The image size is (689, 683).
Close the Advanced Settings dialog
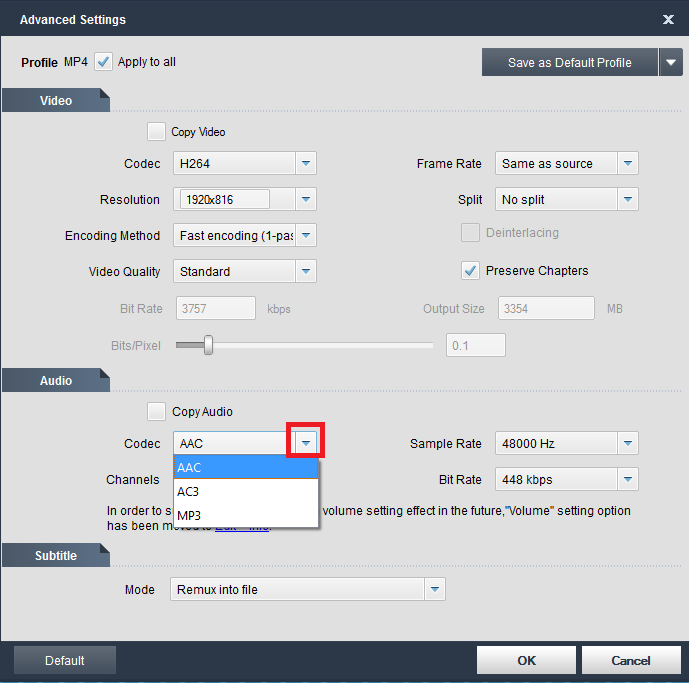tap(668, 19)
